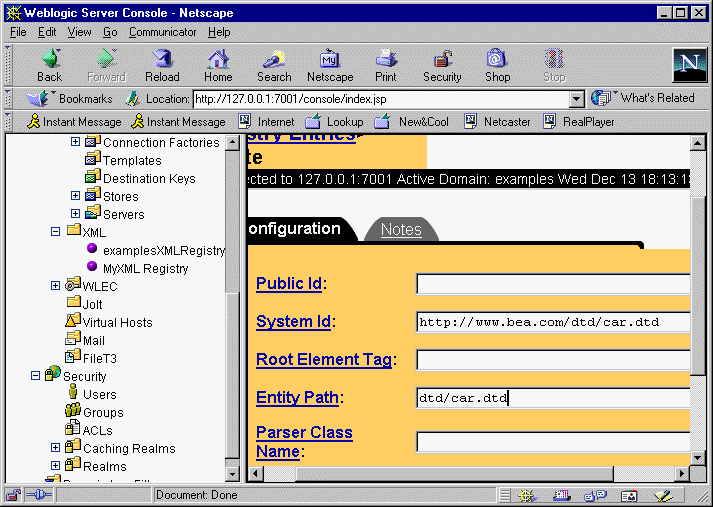713x507 pixels.
Task: Open the Help menu
Action: pos(219,32)
